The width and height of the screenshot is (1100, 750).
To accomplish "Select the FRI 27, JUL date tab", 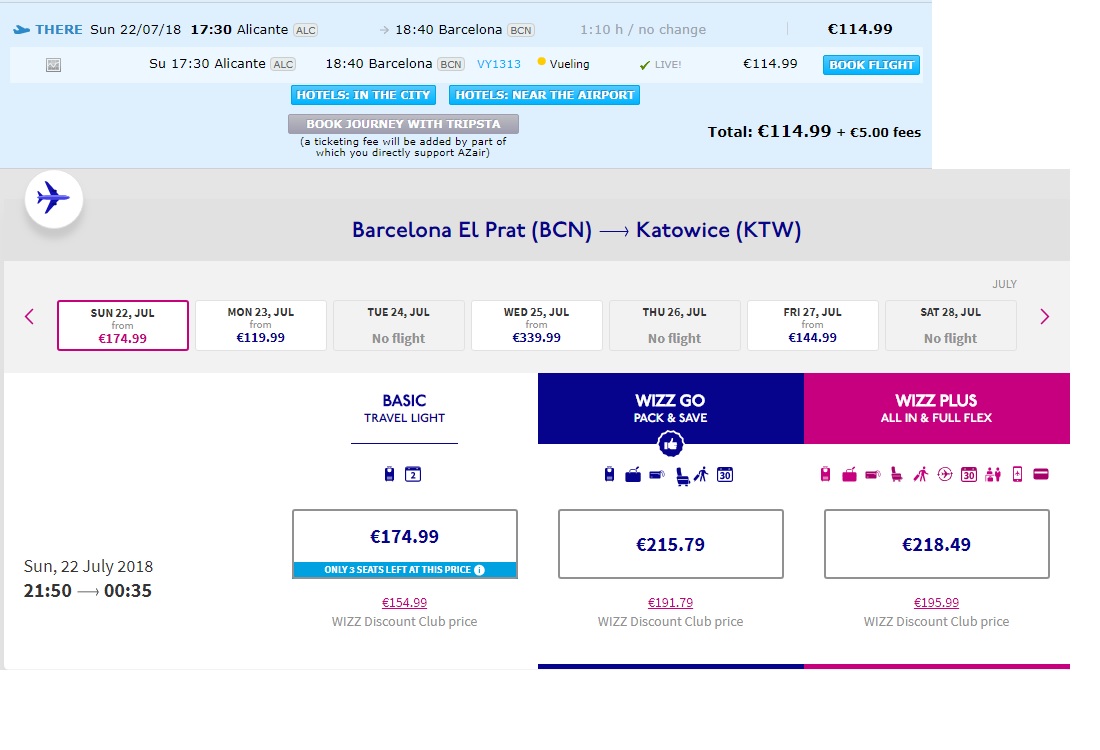I will click(x=812, y=325).
